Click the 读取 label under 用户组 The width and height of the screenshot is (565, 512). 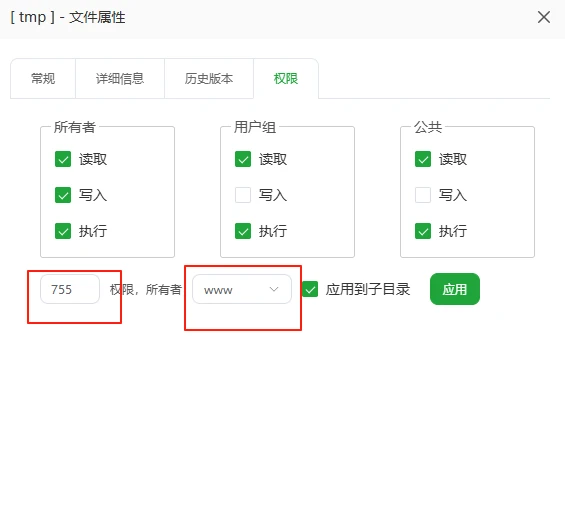[x=273, y=159]
